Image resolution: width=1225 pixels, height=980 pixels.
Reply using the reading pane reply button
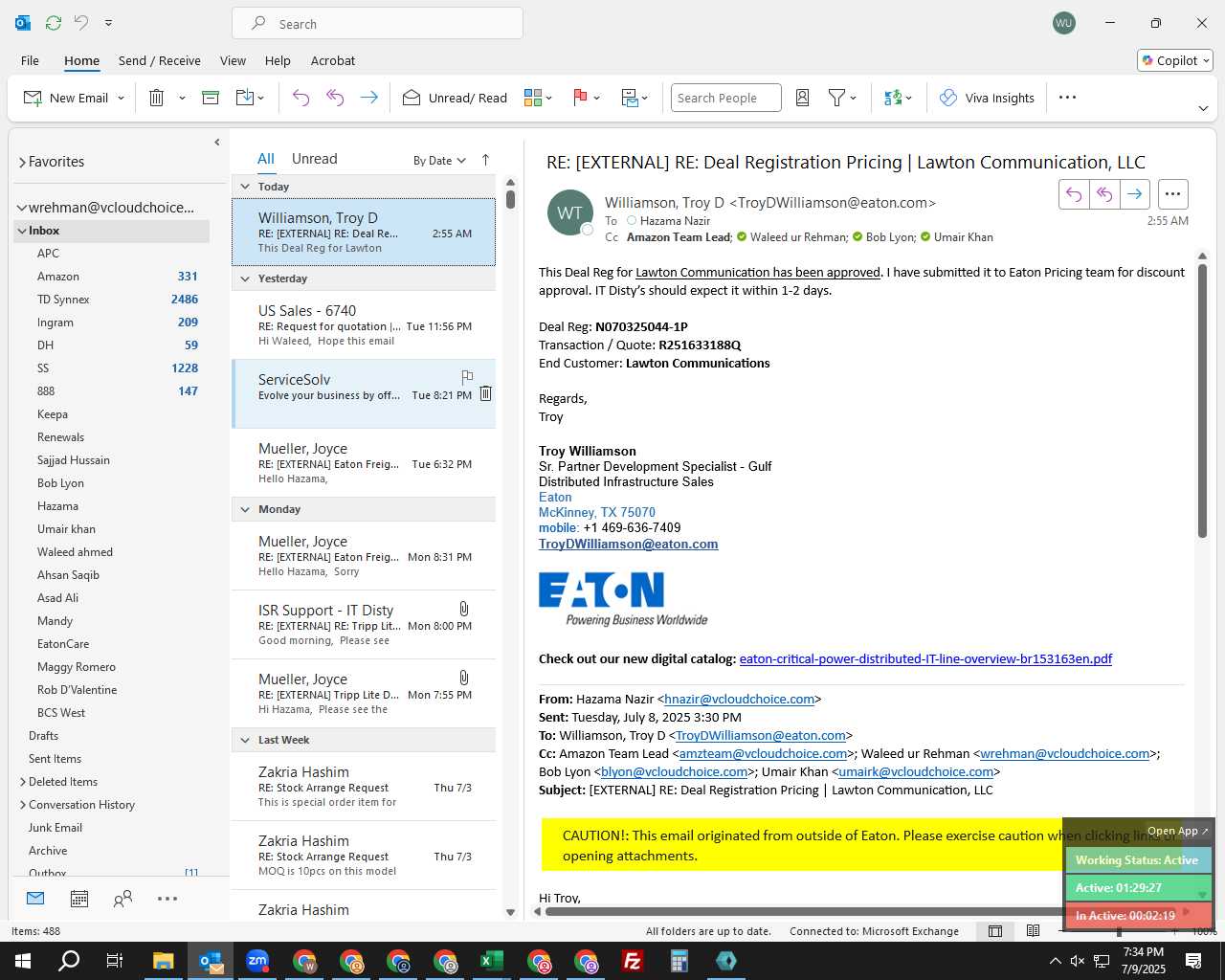[x=1074, y=194]
